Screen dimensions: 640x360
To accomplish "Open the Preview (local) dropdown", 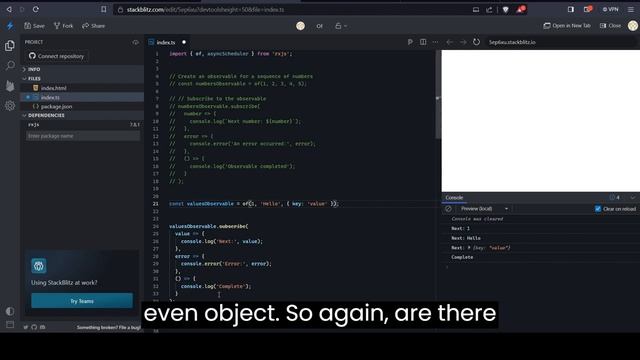I will point(484,209).
